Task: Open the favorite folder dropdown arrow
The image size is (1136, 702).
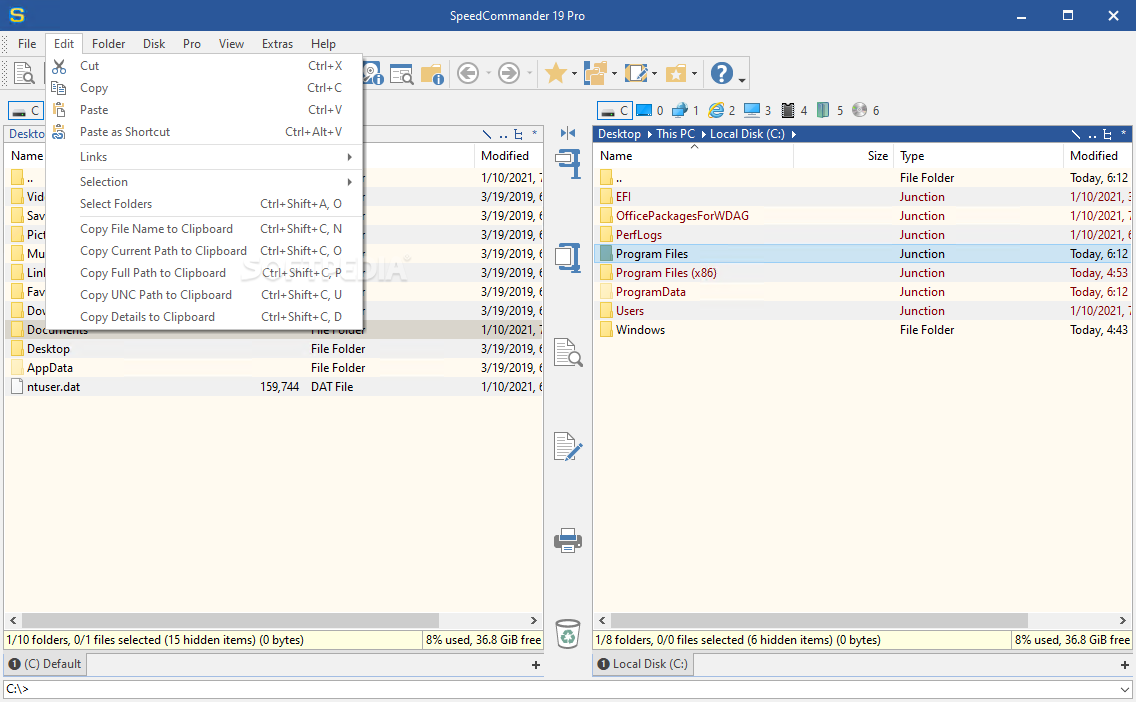Action: [x=694, y=73]
